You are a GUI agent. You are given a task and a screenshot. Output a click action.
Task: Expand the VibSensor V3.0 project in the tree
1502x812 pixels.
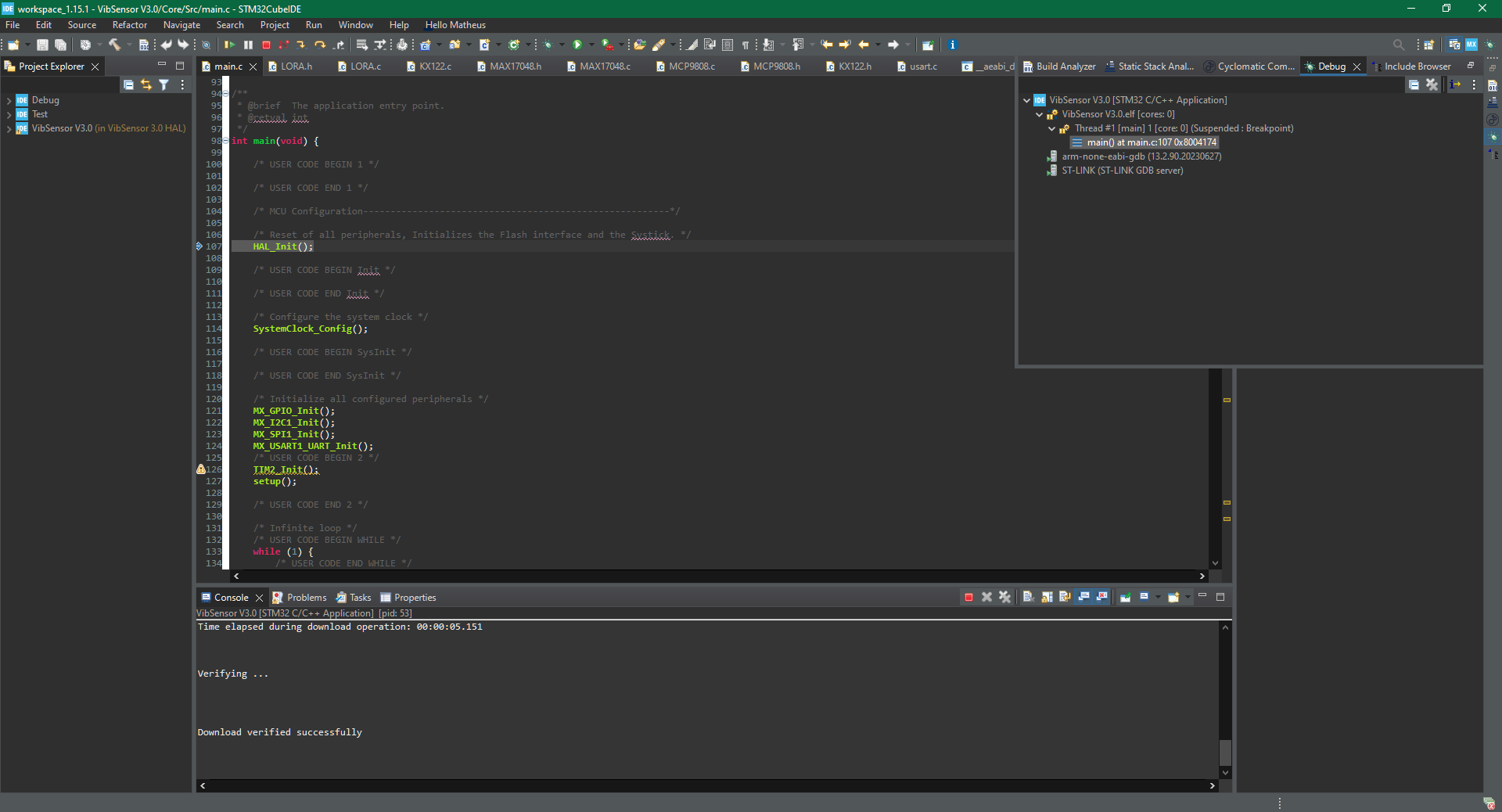pos(9,129)
